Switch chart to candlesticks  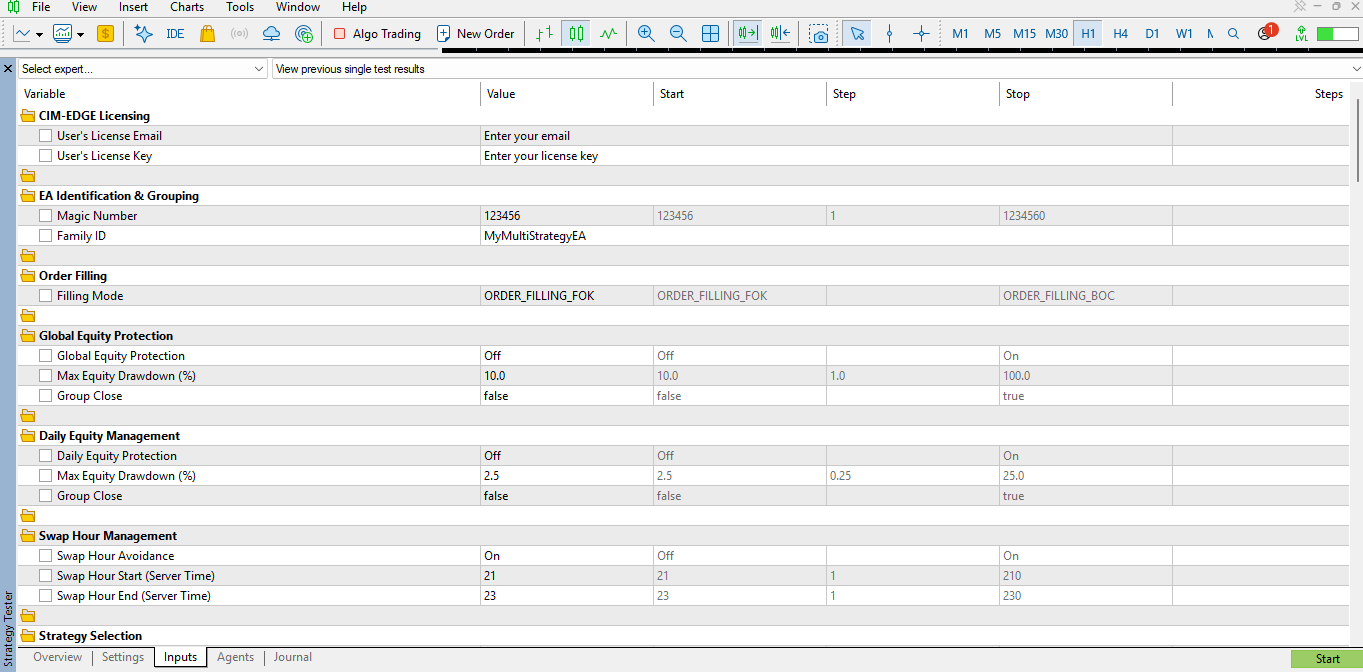click(x=576, y=33)
